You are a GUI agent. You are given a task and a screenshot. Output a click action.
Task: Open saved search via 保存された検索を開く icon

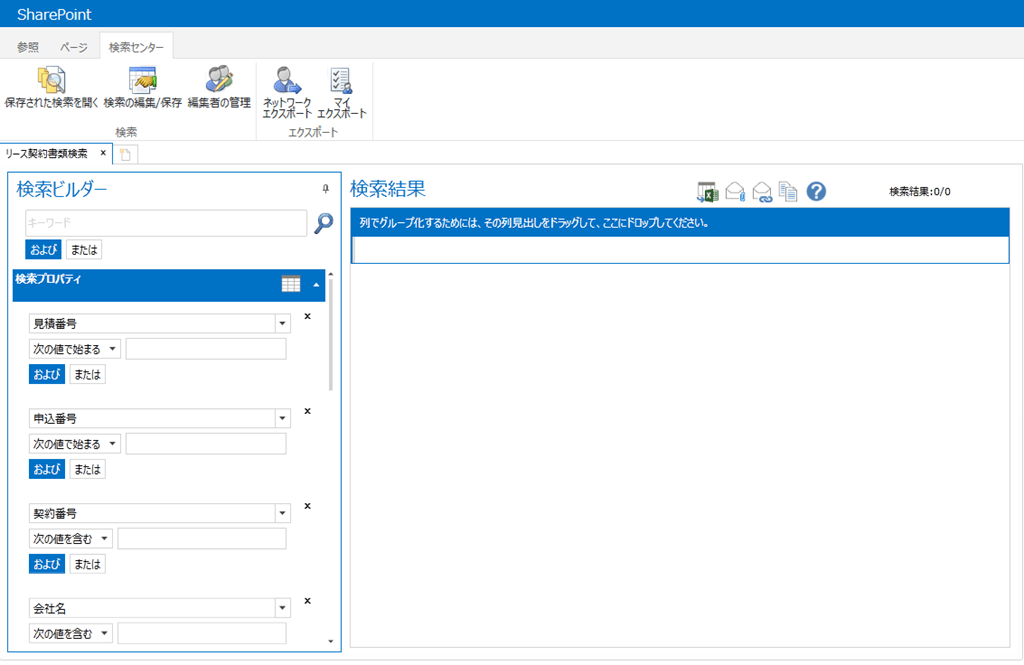tap(51, 80)
